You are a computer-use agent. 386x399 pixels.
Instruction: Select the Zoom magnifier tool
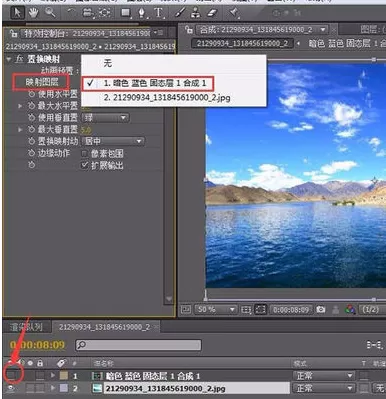click(x=50, y=13)
